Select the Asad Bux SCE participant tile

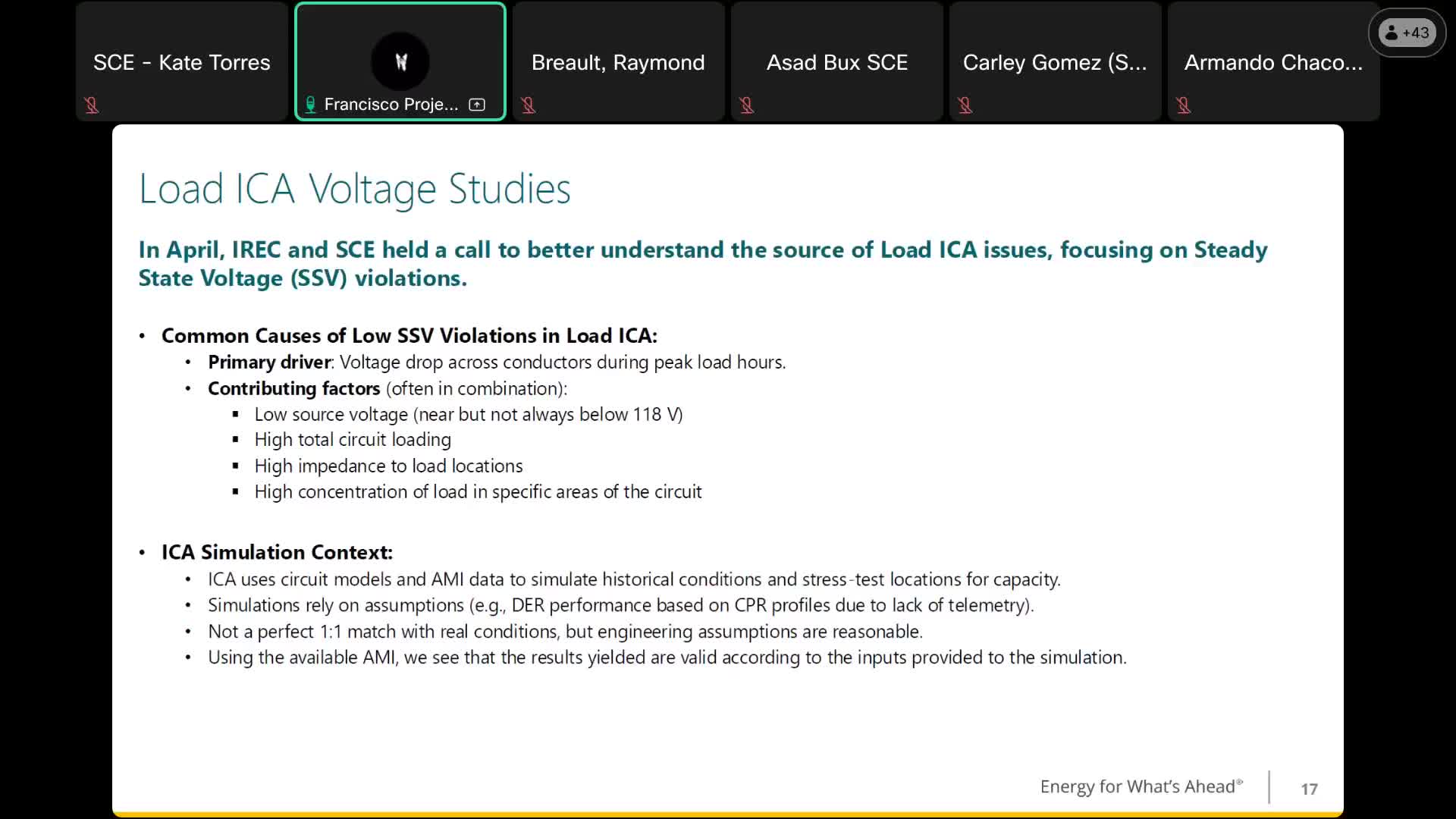(x=836, y=62)
